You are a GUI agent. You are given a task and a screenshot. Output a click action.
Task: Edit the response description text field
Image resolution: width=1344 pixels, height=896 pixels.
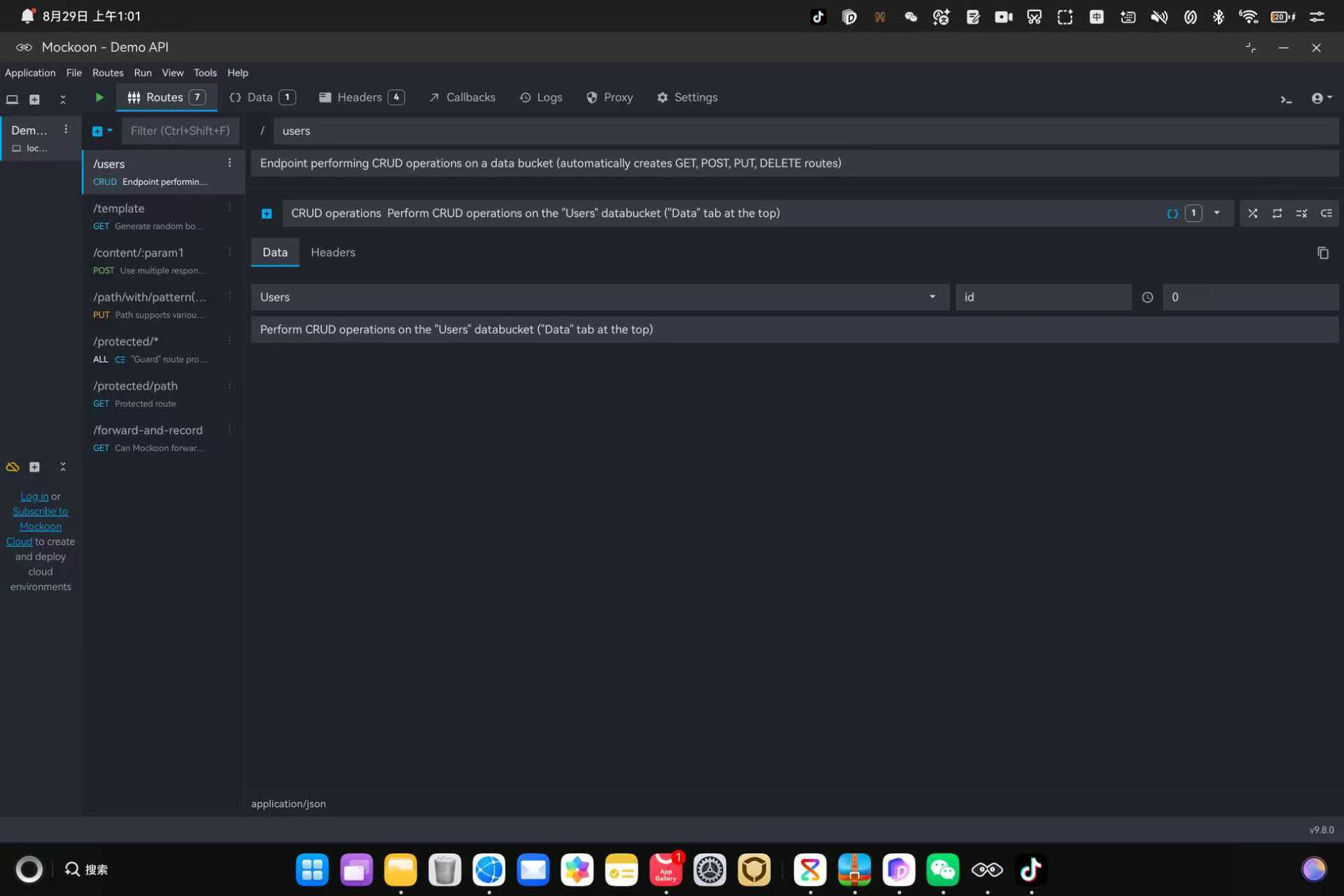pyautogui.click(x=794, y=330)
